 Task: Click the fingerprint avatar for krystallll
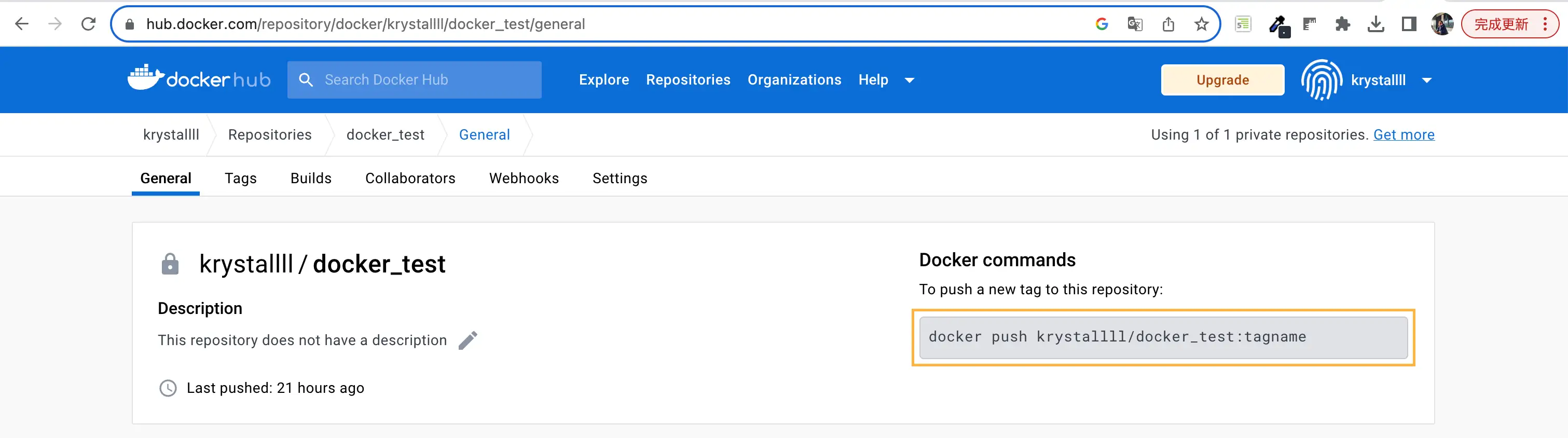[1322, 80]
